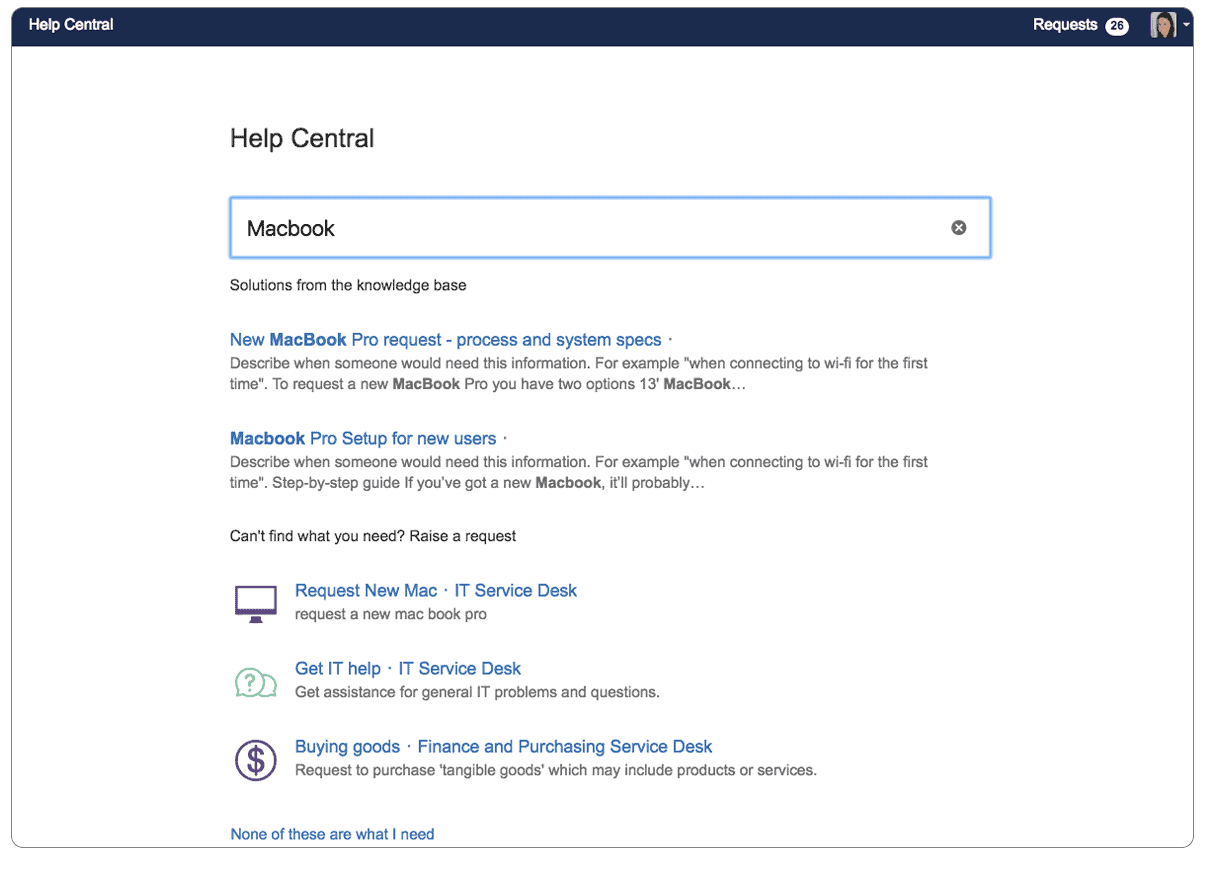Click IT Service Desk beside Get IT help
Image resolution: width=1217 pixels, height=885 pixels.
point(460,669)
